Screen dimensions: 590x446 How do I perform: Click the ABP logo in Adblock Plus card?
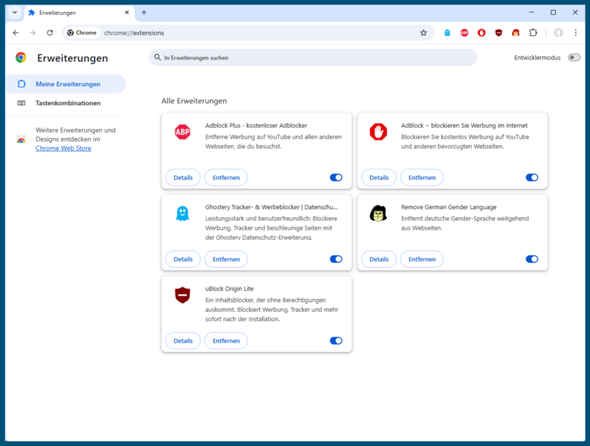tap(182, 132)
